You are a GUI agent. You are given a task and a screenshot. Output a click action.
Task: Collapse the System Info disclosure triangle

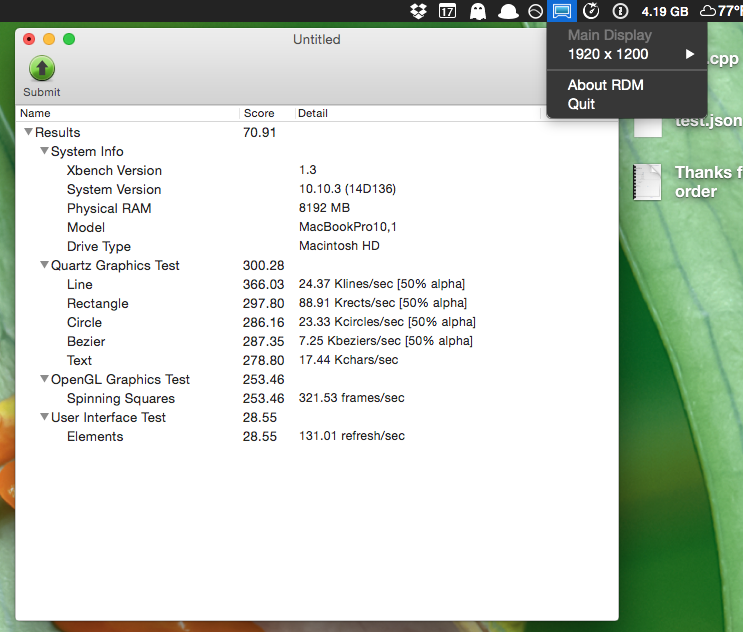pyautogui.click(x=45, y=151)
